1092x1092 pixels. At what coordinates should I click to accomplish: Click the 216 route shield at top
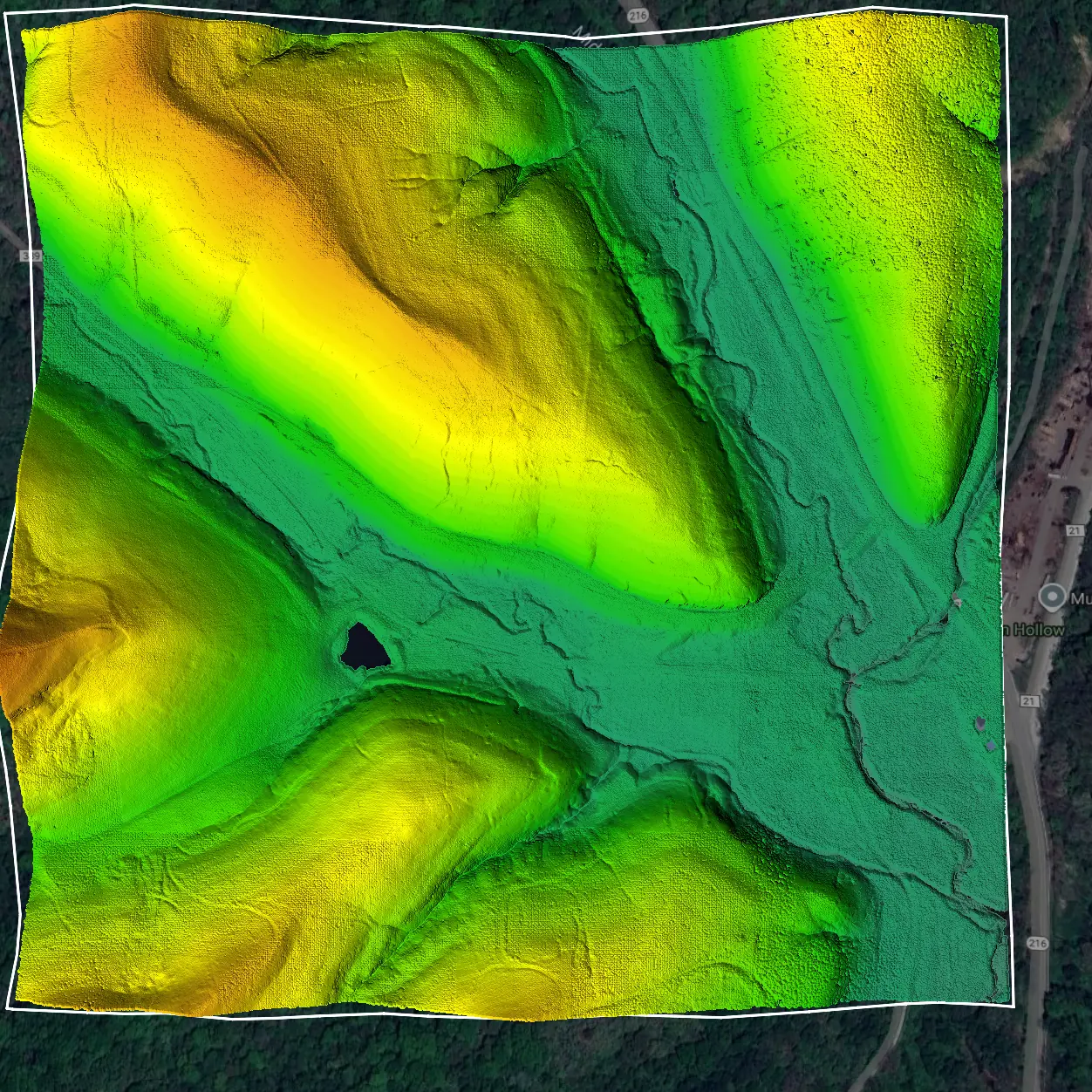(x=639, y=15)
